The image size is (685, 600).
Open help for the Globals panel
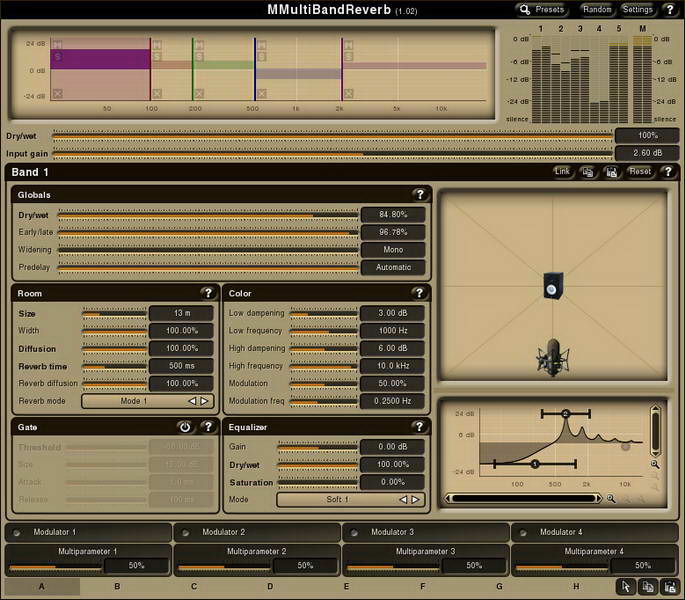coord(420,194)
